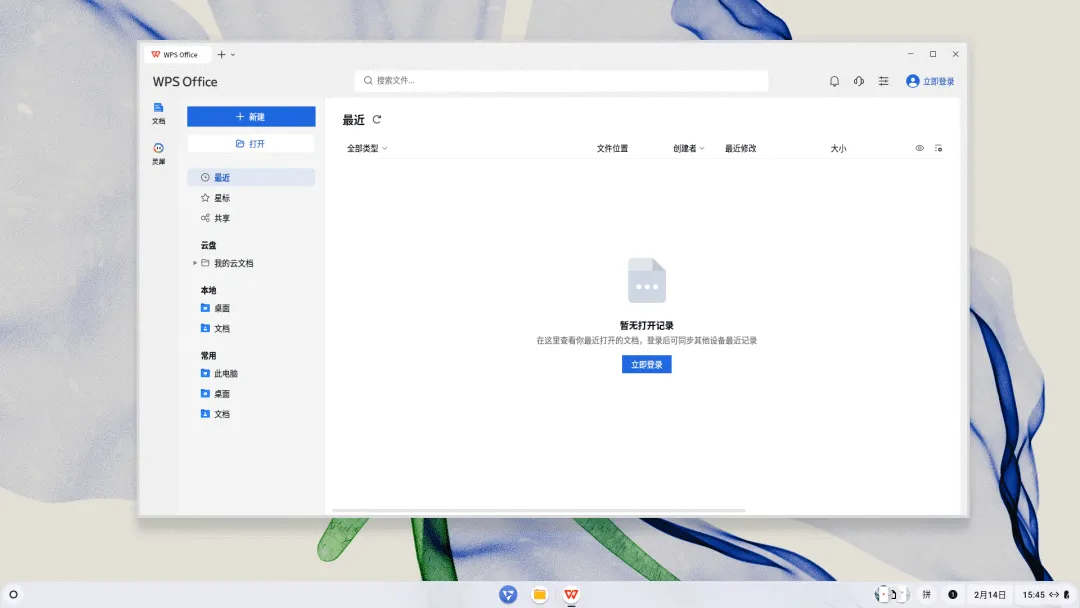Click the user avatar icon
This screenshot has height=608, width=1080.
tap(913, 81)
